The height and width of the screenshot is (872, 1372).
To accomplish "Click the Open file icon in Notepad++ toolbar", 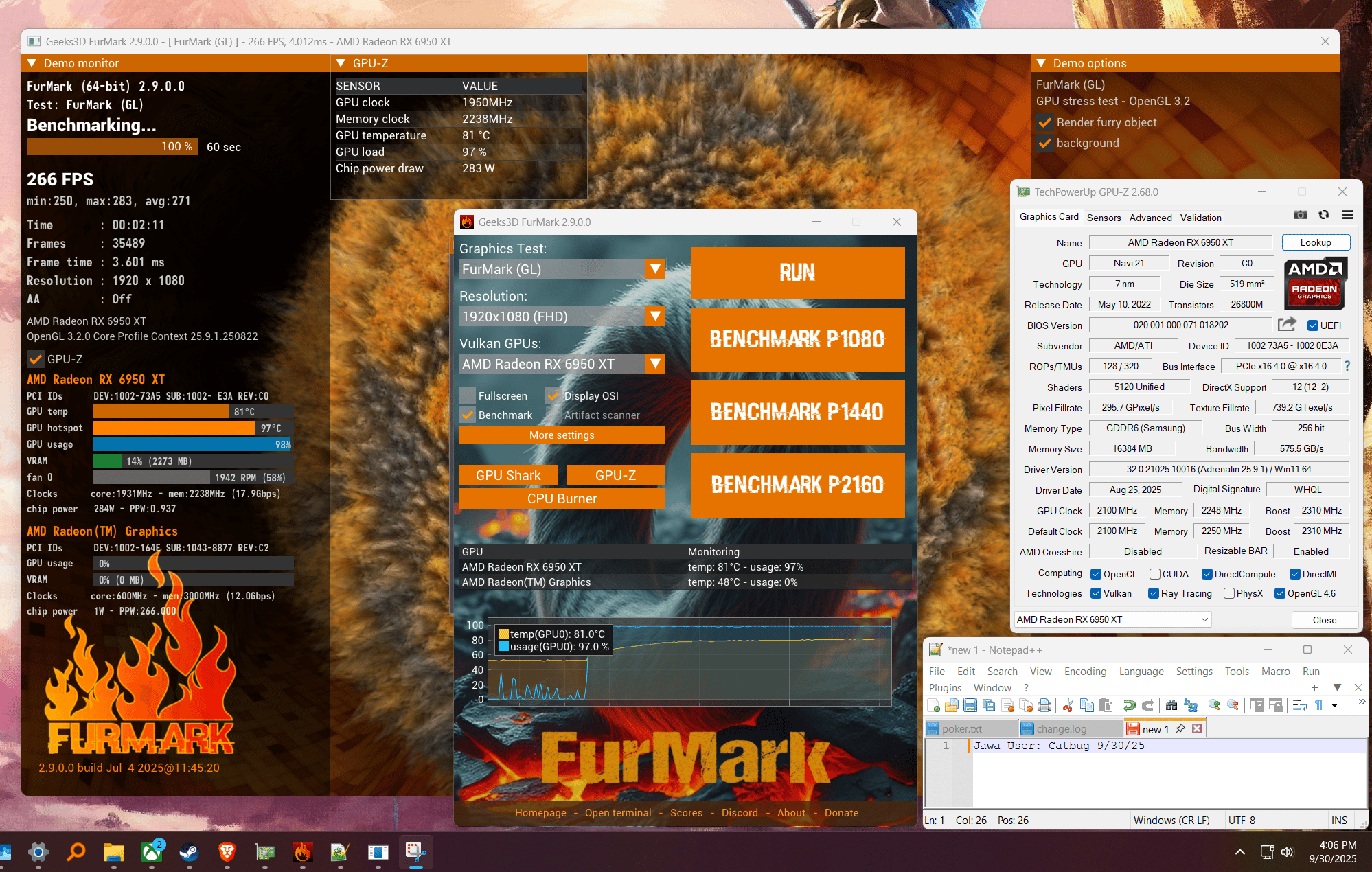I will point(952,705).
